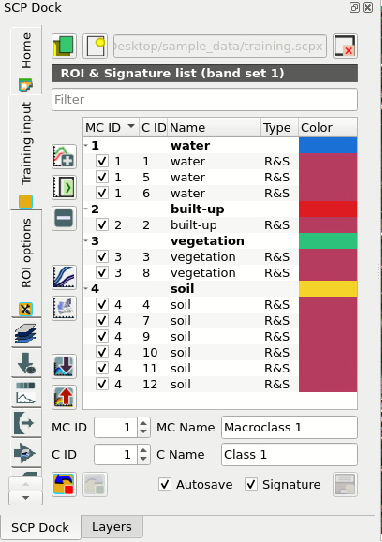Image resolution: width=382 pixels, height=542 pixels.
Task: Select the Training input side tab
Action: click(26, 152)
